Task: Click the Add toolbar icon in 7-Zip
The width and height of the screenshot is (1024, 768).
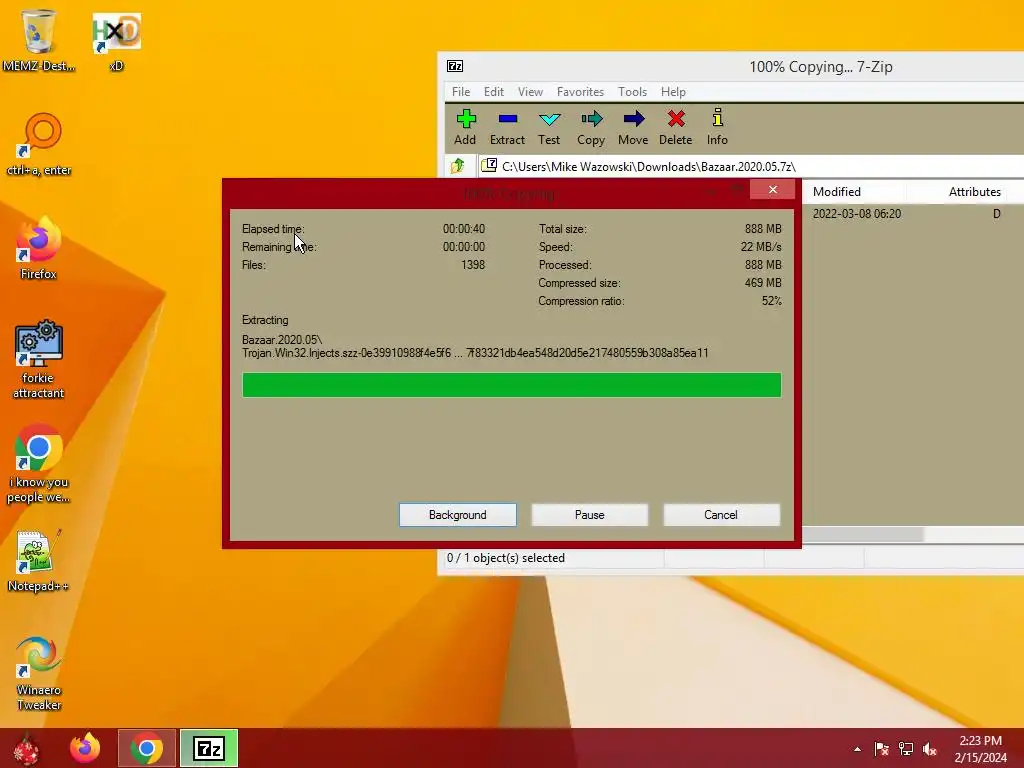Action: pos(465,127)
